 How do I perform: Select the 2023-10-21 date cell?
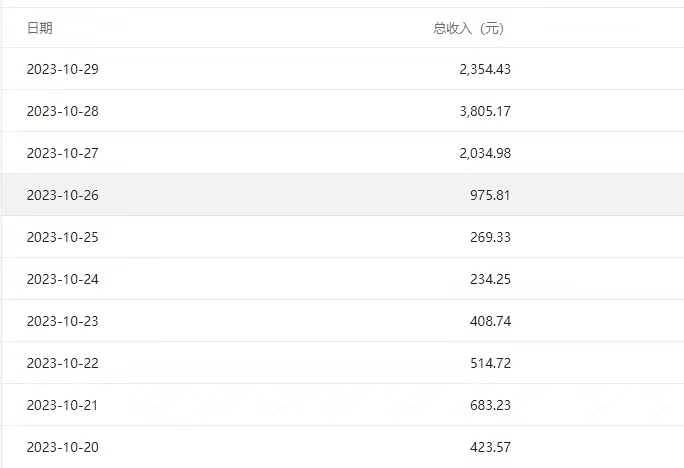(x=62, y=405)
